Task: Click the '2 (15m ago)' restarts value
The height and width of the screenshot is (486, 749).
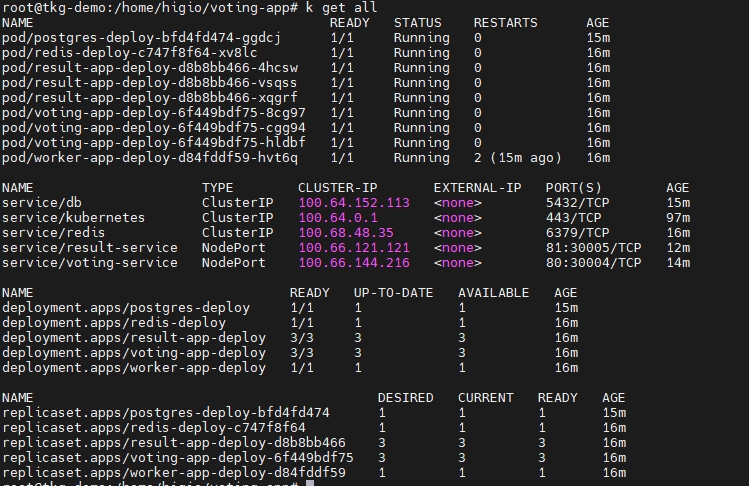Action: pyautogui.click(x=517, y=157)
